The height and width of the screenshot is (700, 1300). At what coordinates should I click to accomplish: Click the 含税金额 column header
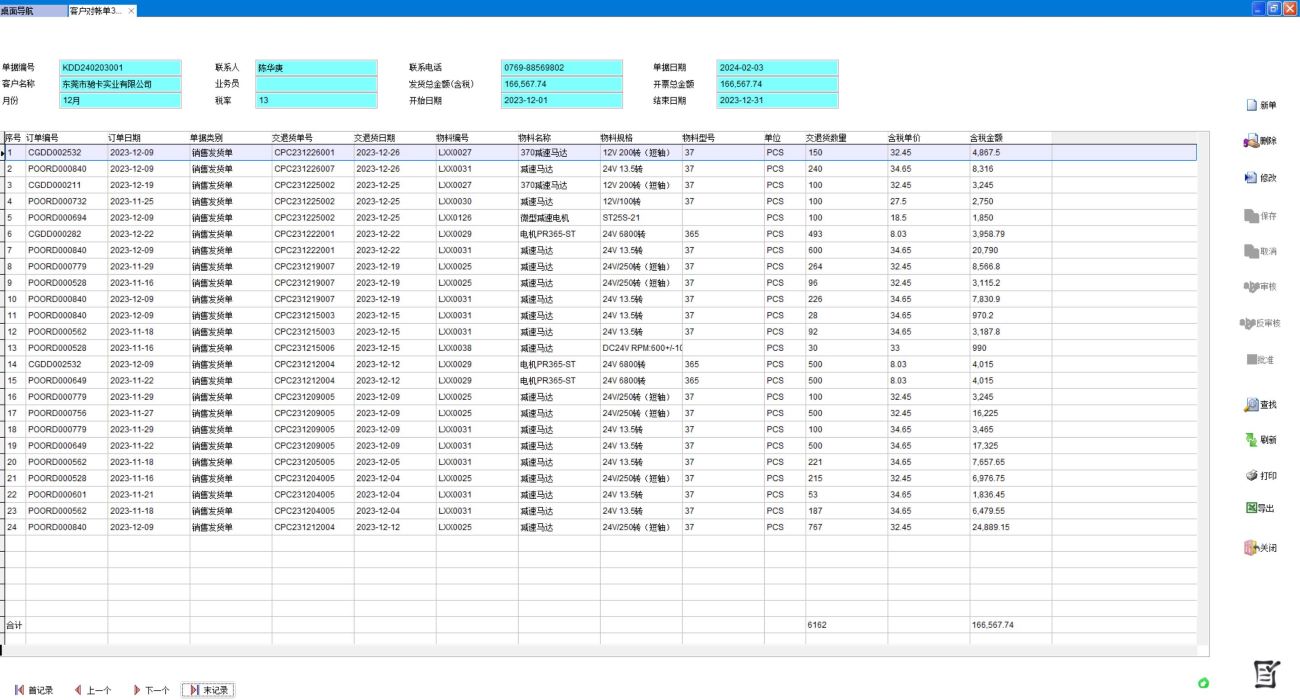(x=986, y=137)
